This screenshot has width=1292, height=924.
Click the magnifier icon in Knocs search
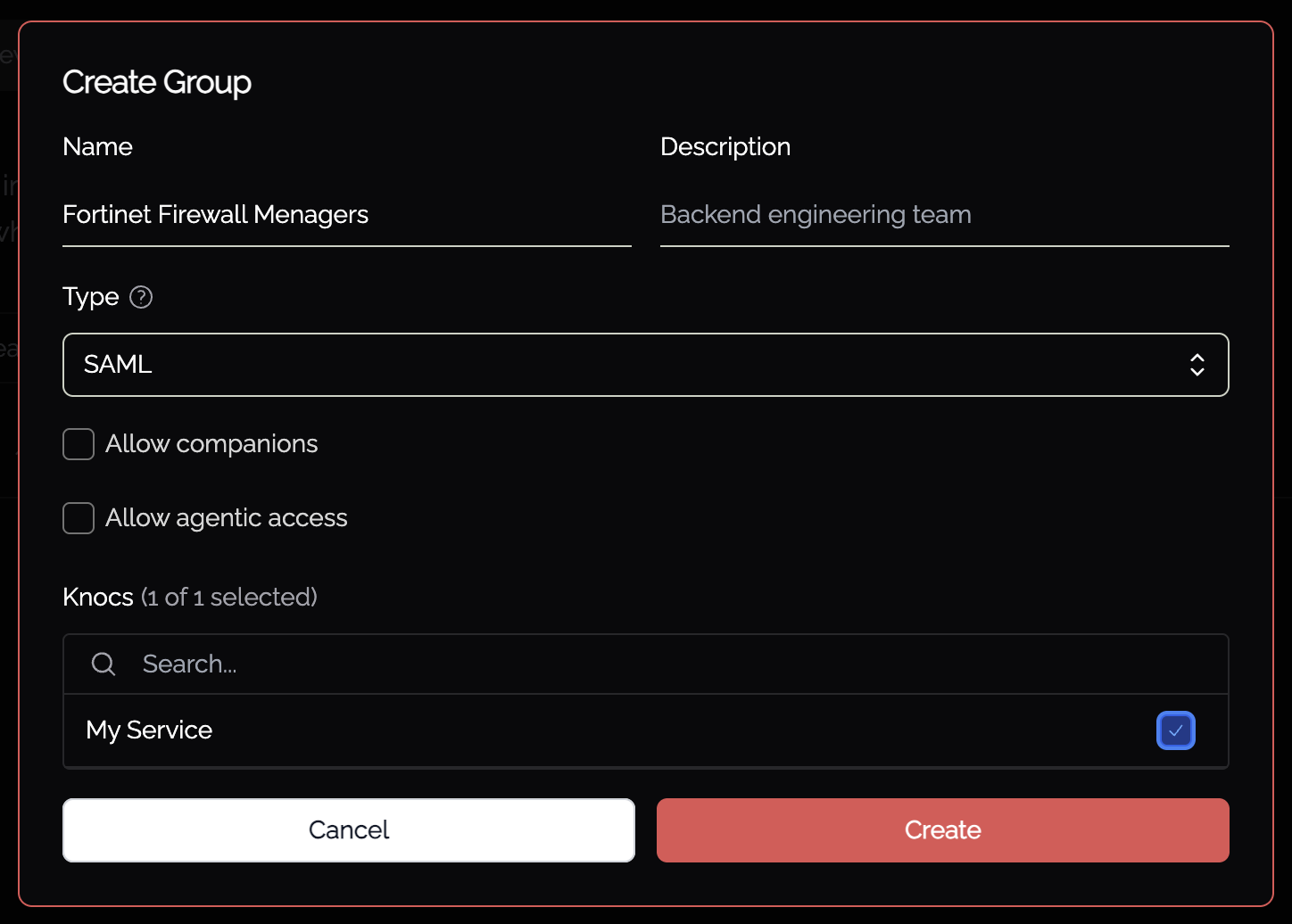tap(104, 664)
